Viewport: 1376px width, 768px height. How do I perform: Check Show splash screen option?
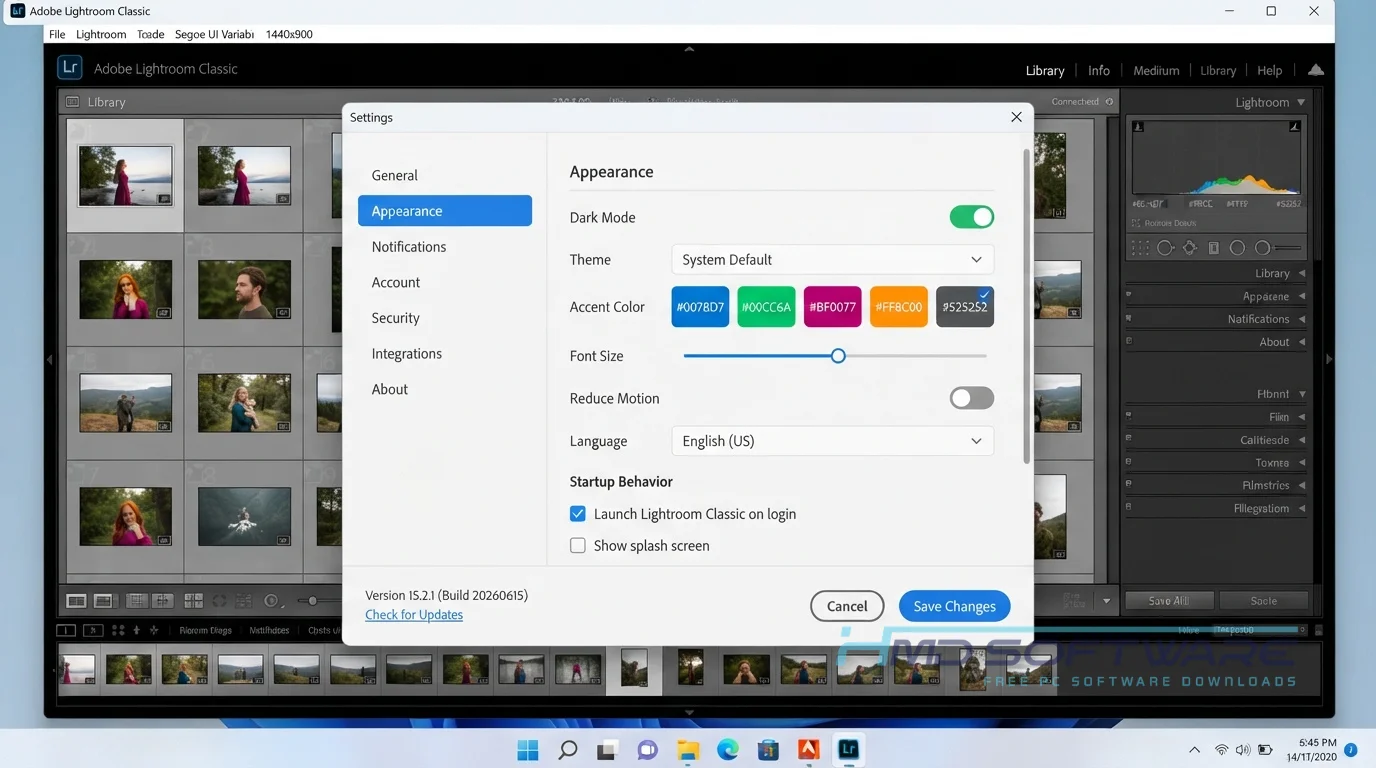(x=578, y=546)
